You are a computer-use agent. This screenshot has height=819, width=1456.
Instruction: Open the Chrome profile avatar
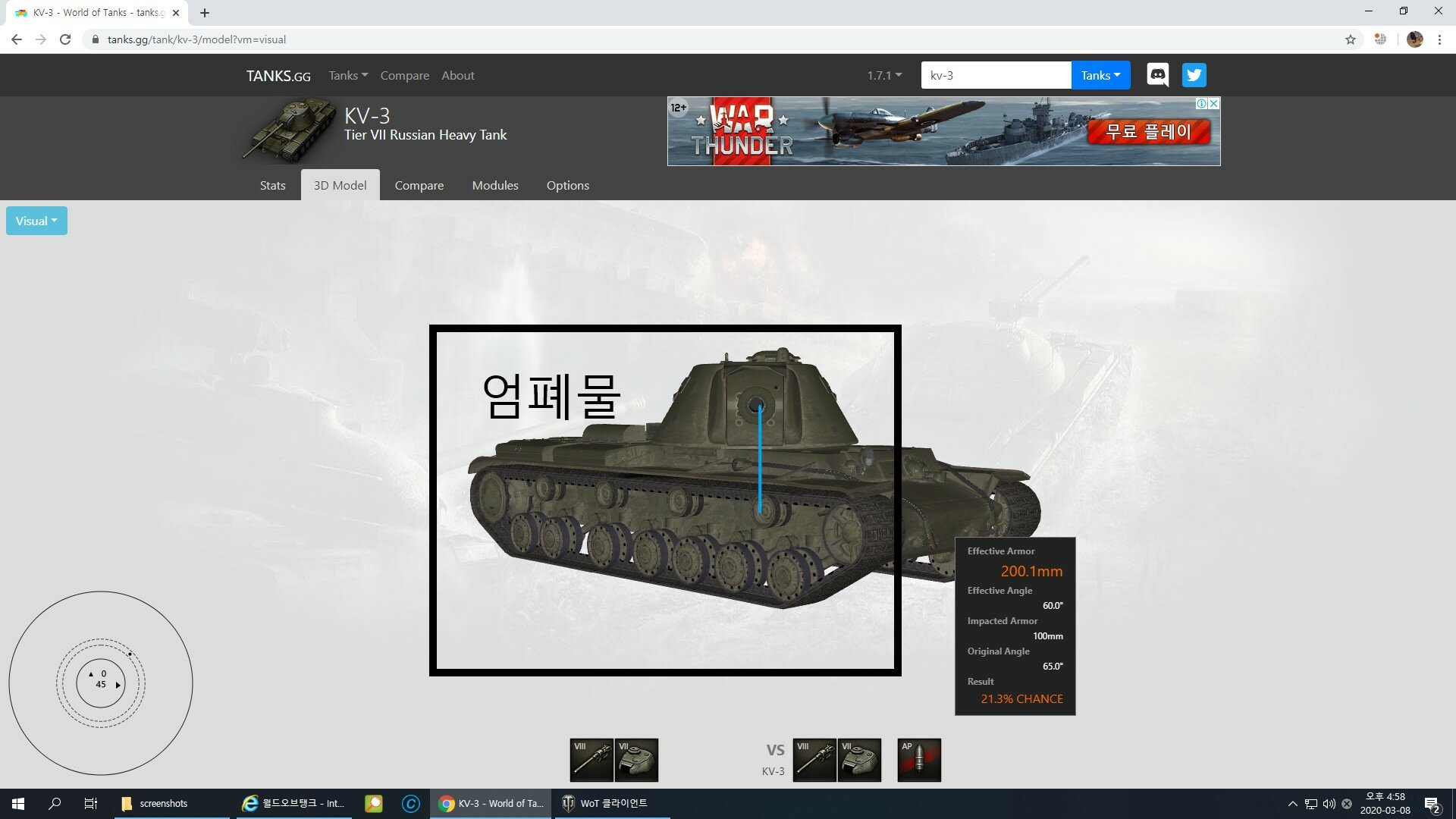point(1414,39)
